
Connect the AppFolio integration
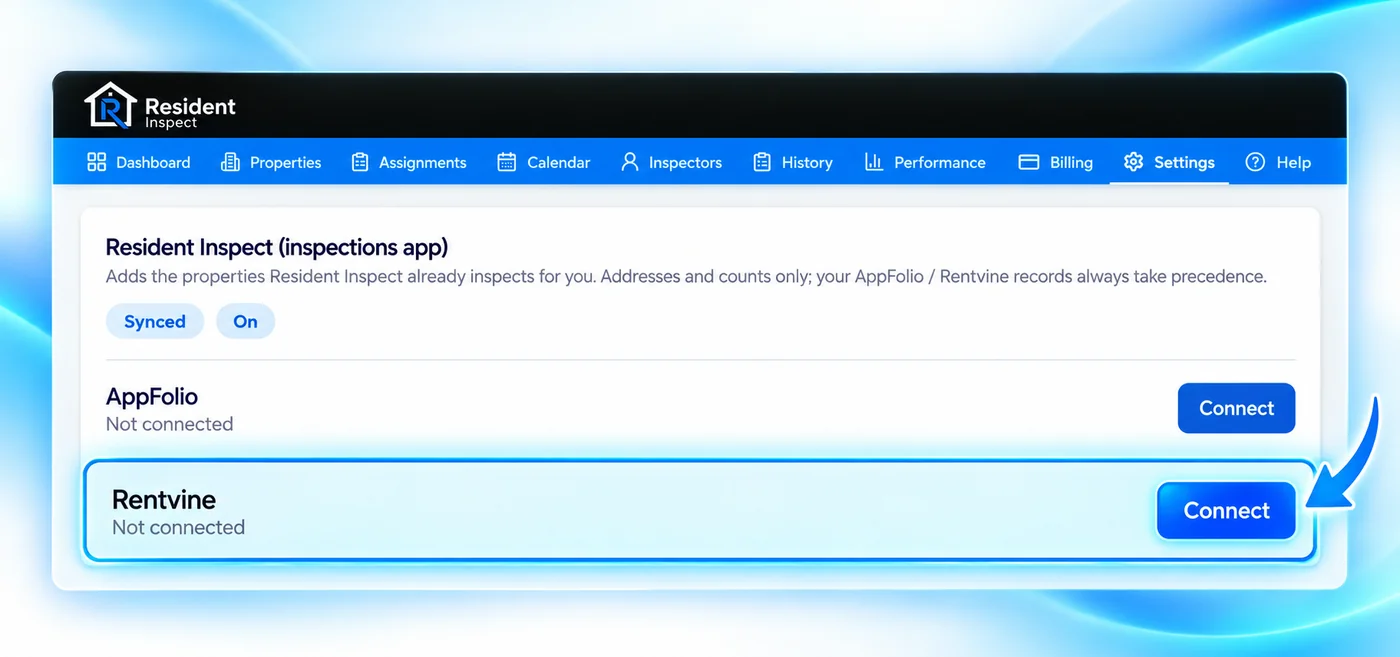click(1236, 408)
